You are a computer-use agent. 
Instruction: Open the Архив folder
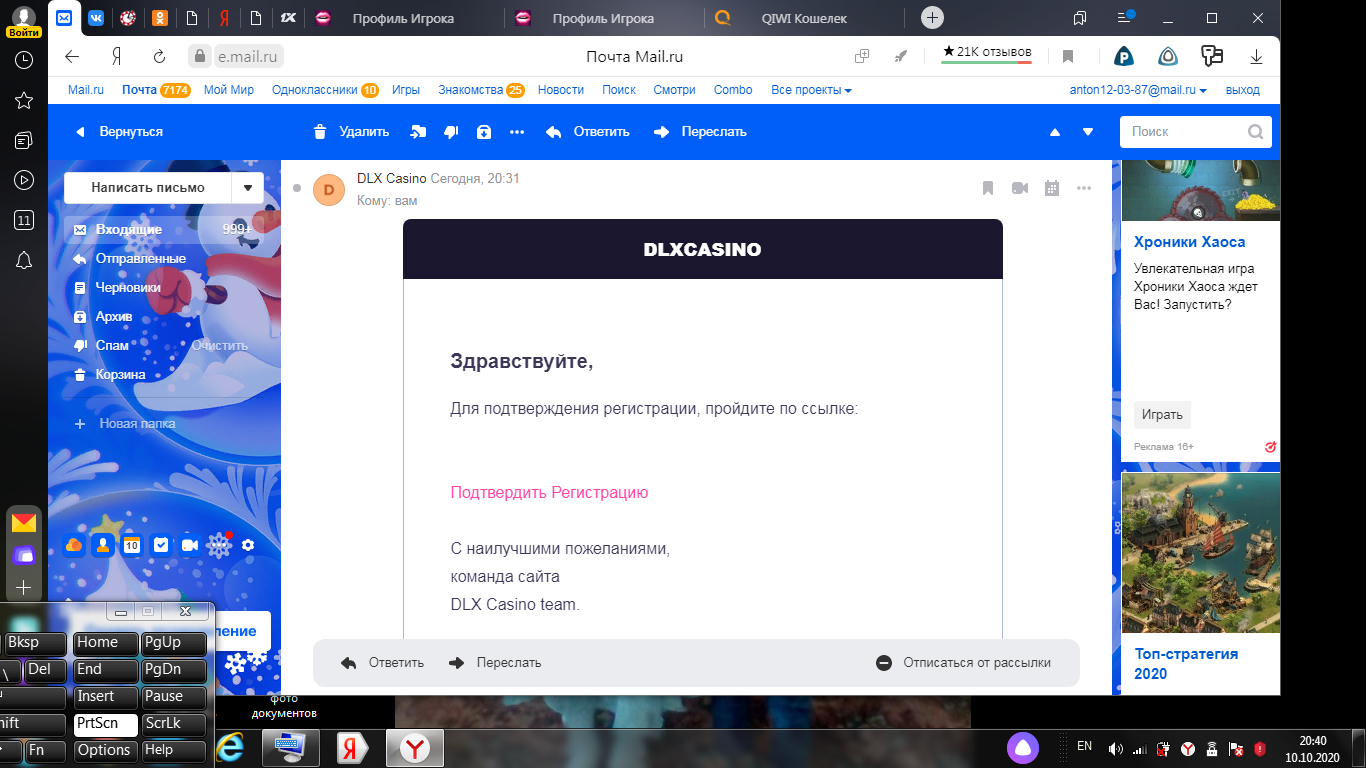point(164,316)
